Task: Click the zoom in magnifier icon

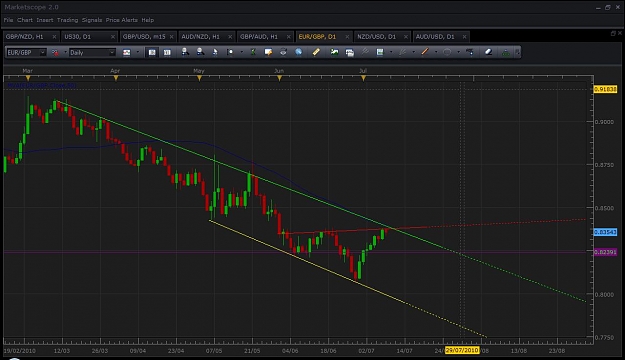Action: click(x=185, y=52)
